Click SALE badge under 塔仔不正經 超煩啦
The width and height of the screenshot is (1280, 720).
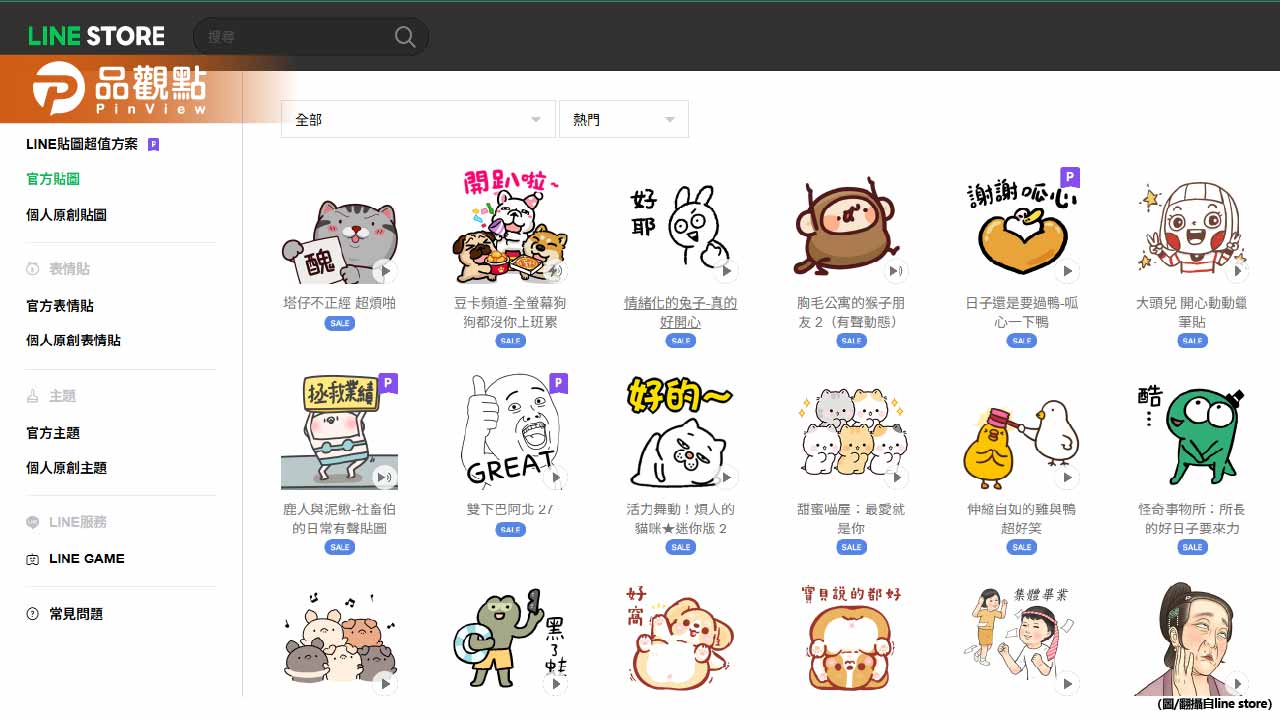[x=340, y=323]
